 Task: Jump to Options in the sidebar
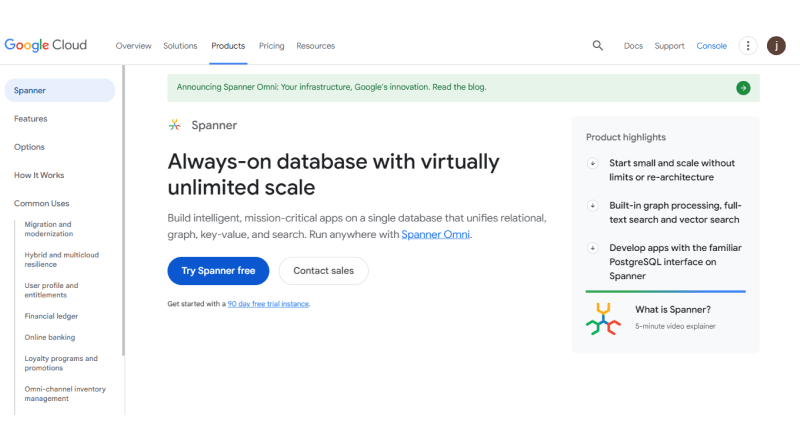click(29, 147)
